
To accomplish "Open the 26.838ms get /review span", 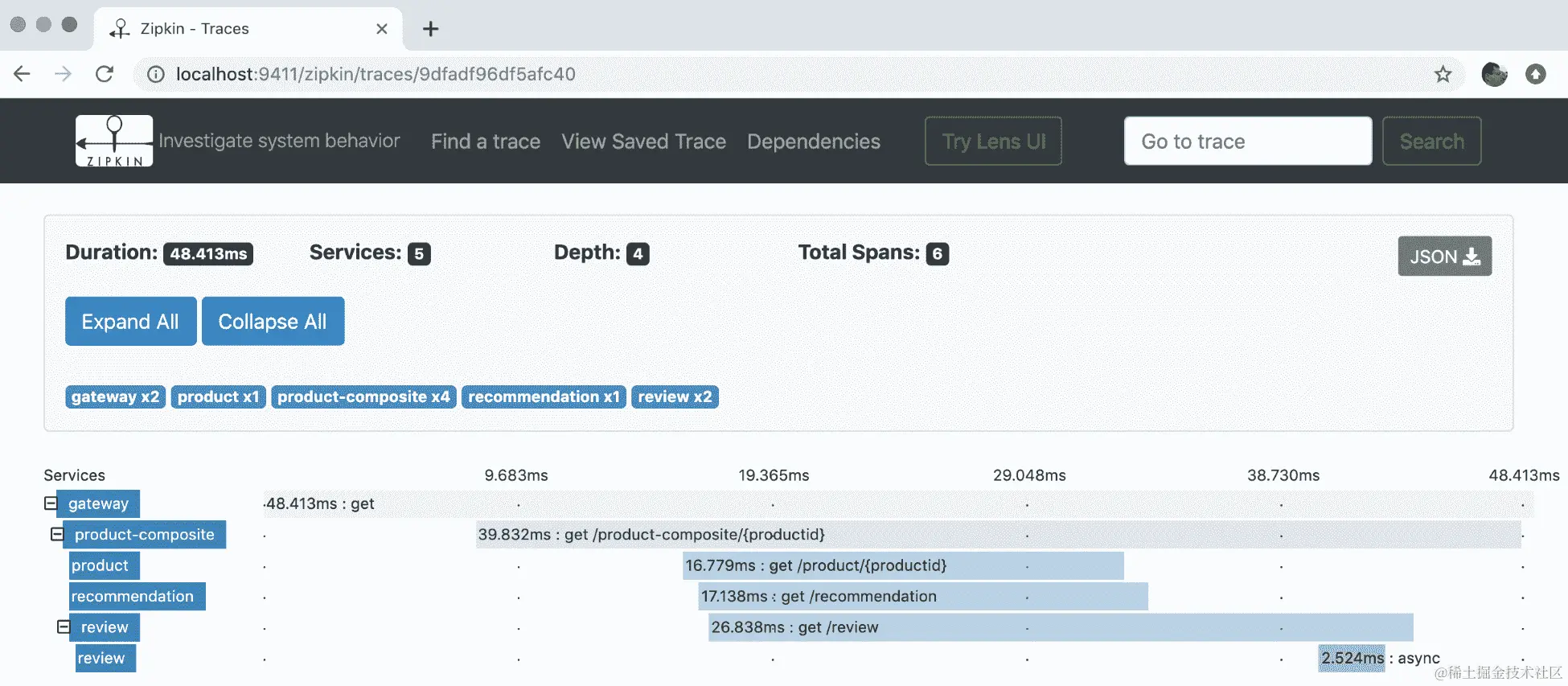I will click(1061, 626).
